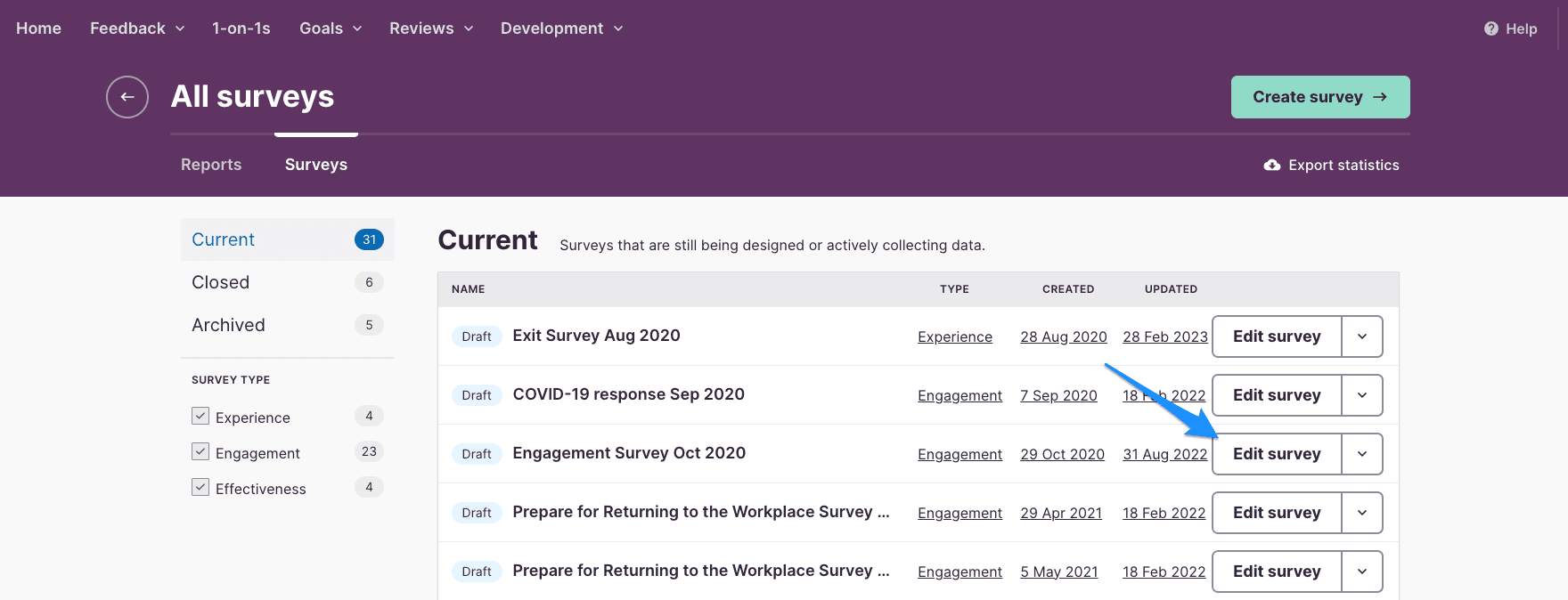Open dropdown arrow for survey created 5 May 2021
Viewport: 1568px width, 600px height.
[1362, 572]
